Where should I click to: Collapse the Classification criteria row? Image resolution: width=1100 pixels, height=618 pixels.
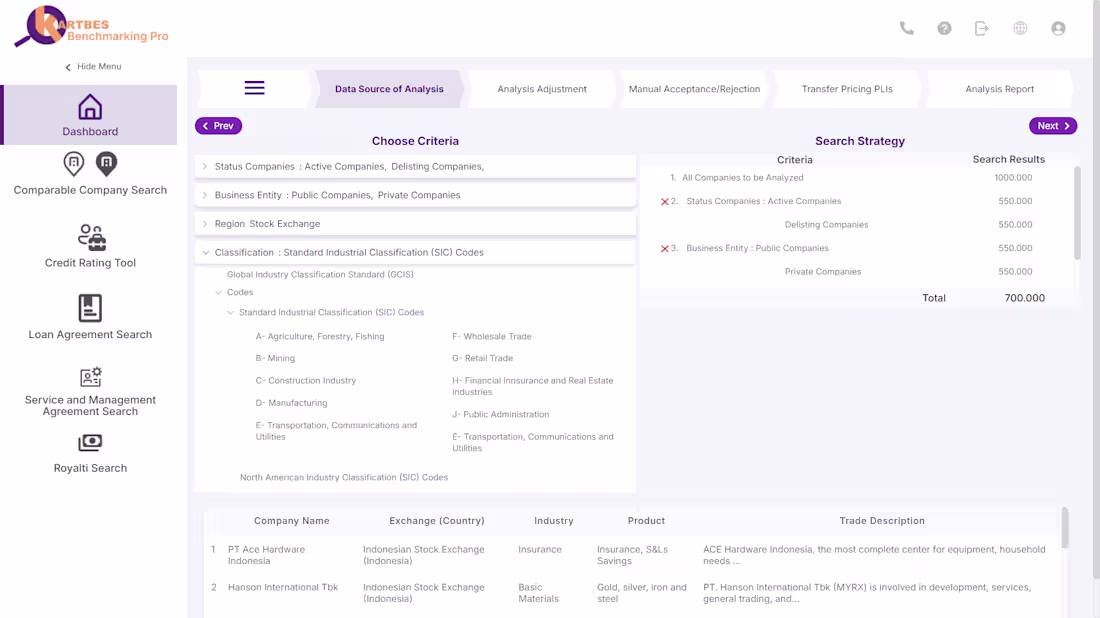(x=415, y=253)
